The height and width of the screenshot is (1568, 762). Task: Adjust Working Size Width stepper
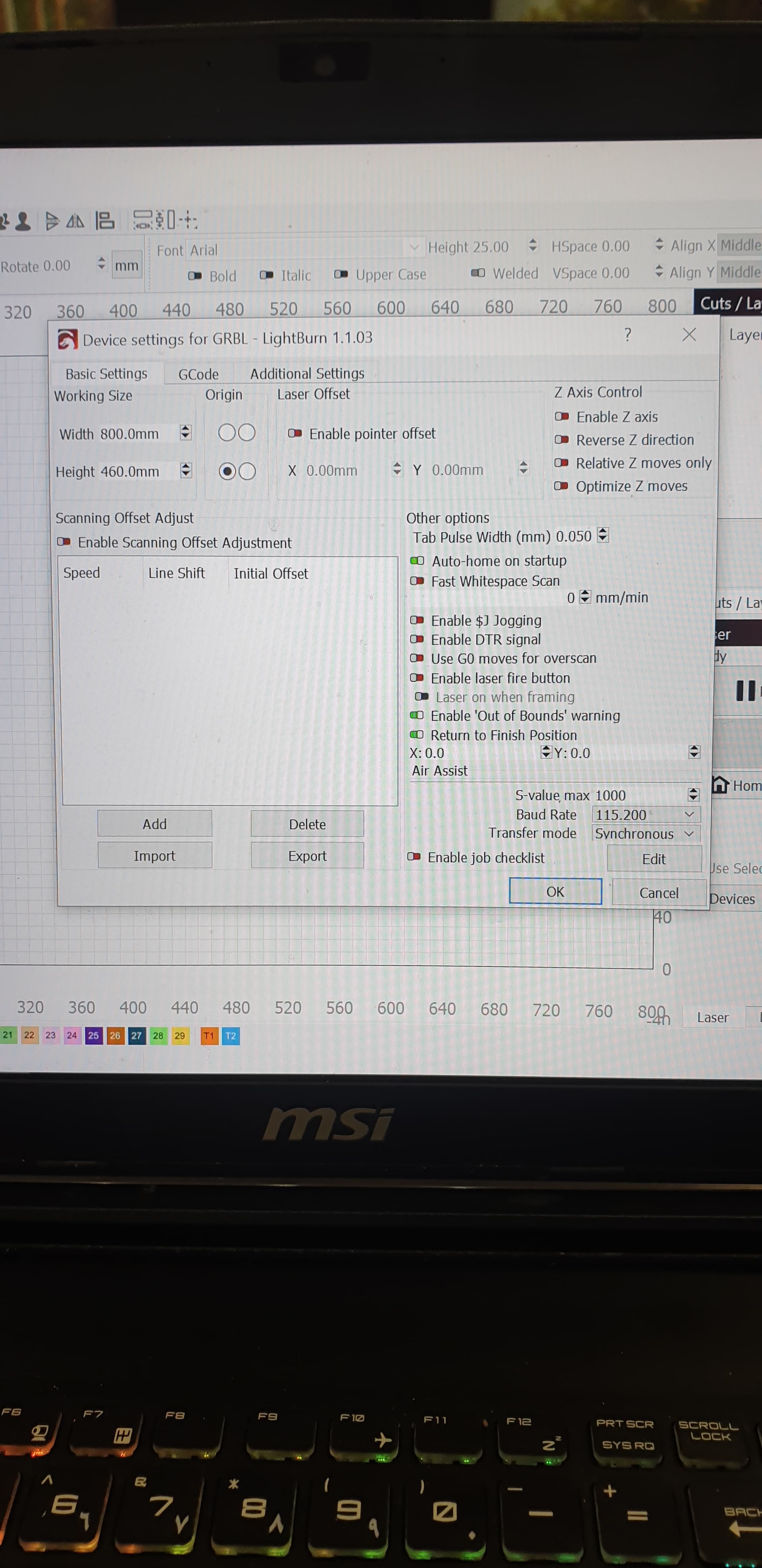click(186, 433)
